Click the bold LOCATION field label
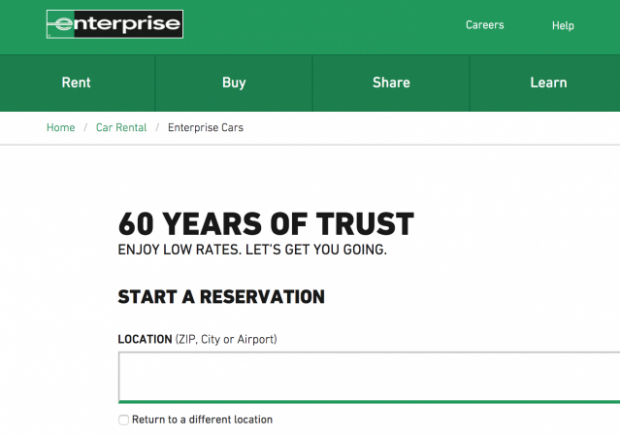Viewport: 620px width, 437px height. [145, 340]
